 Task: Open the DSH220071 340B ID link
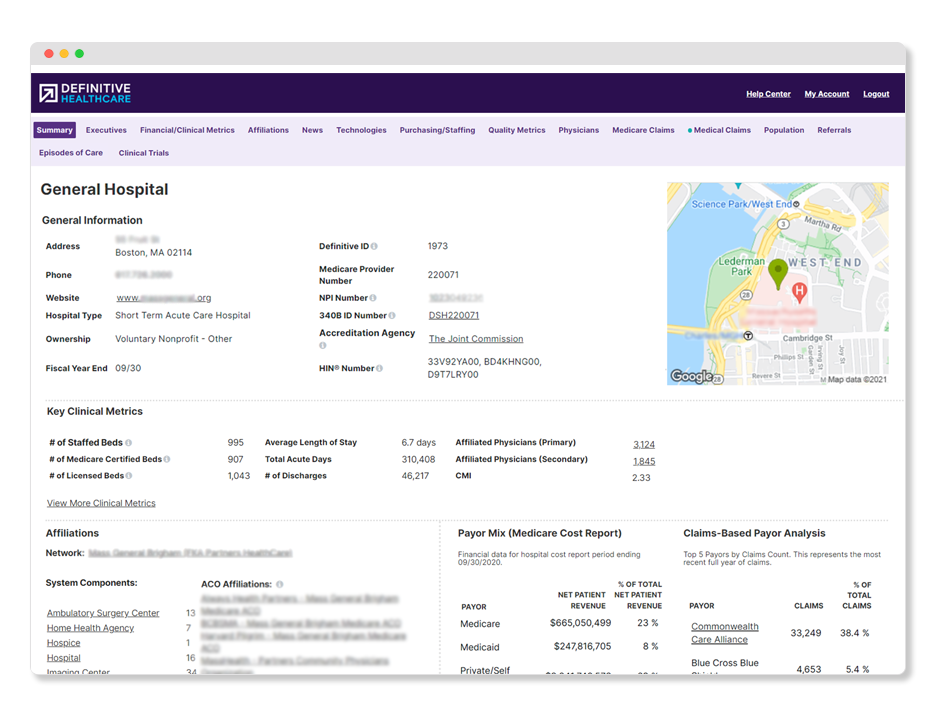454,315
